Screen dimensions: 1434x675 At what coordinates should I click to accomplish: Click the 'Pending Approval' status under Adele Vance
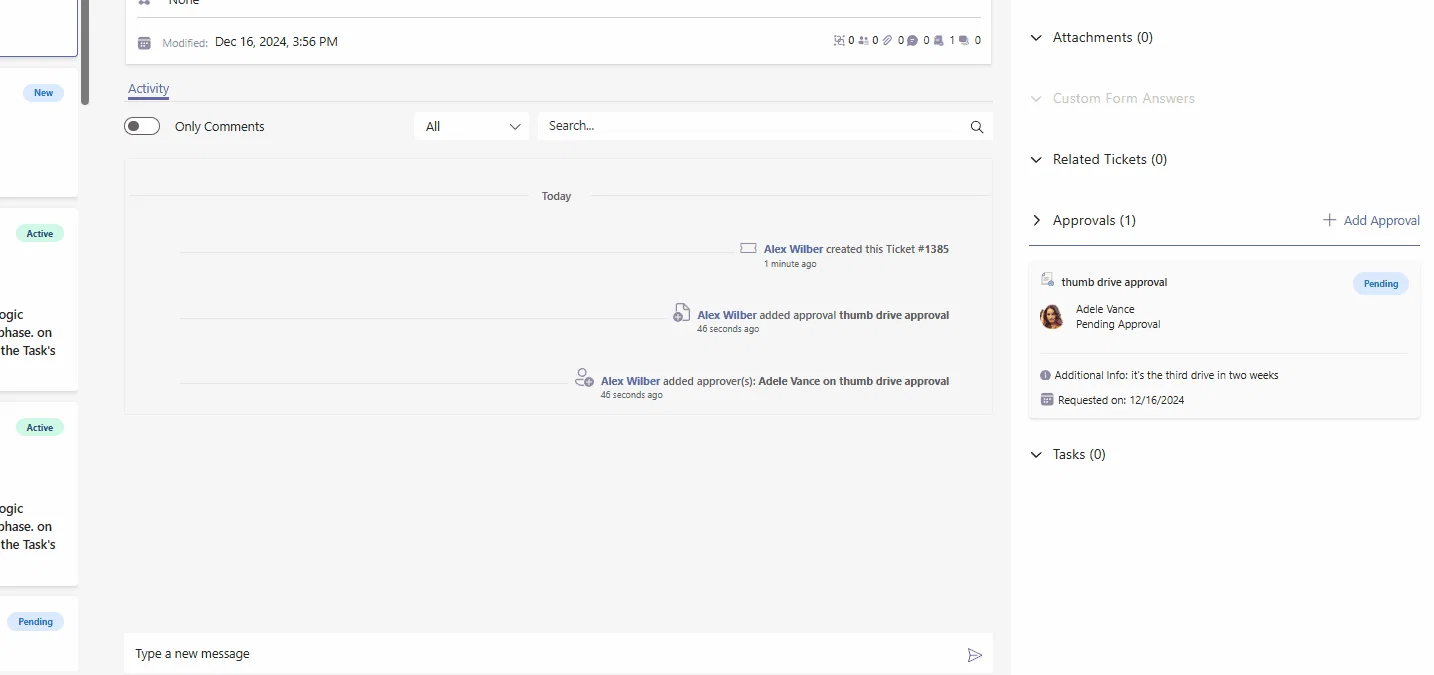pyautogui.click(x=1118, y=325)
